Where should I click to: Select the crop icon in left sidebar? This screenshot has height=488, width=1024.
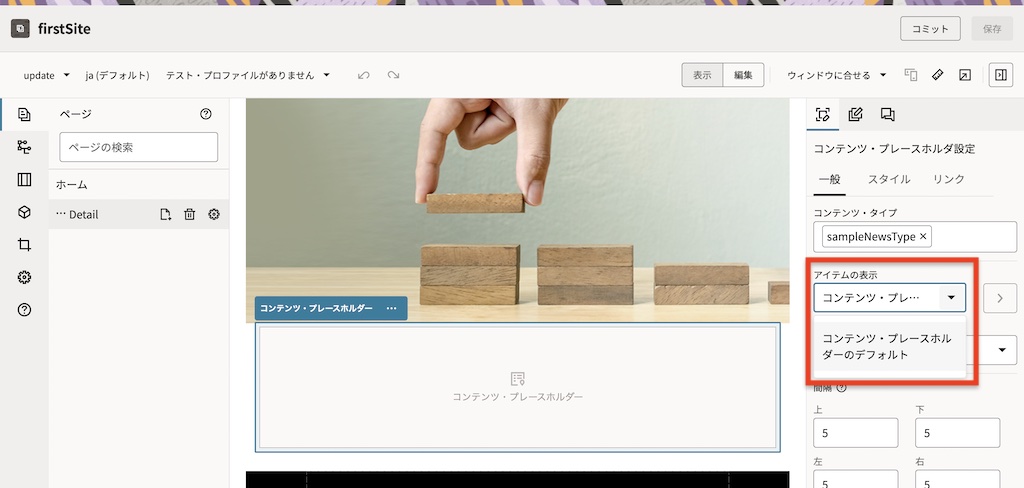(24, 245)
